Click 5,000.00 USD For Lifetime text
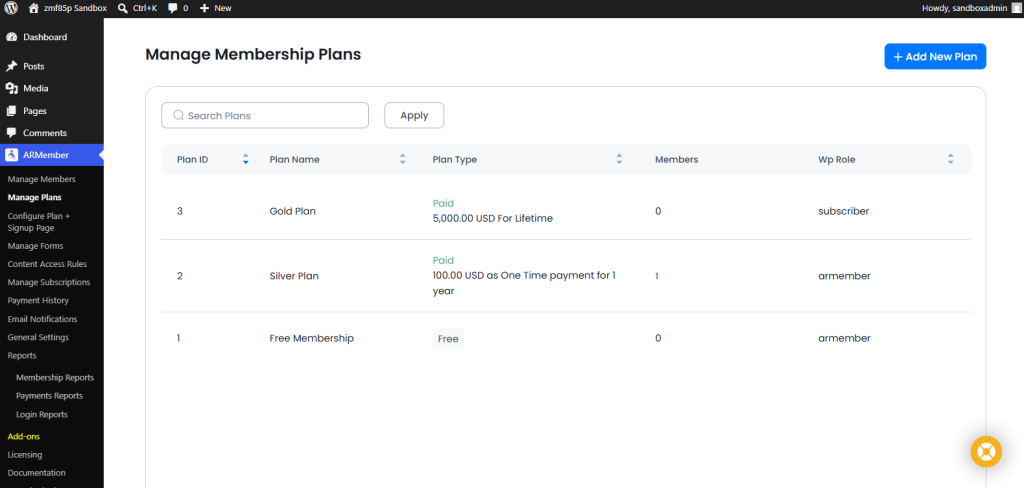The width and height of the screenshot is (1024, 488). click(x=492, y=218)
